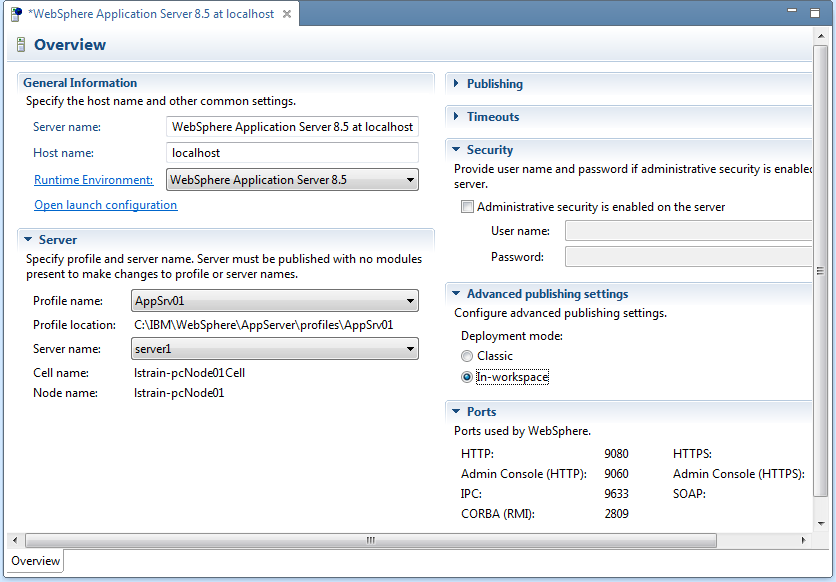Click the horizontal scrollbar thumb

[370, 540]
